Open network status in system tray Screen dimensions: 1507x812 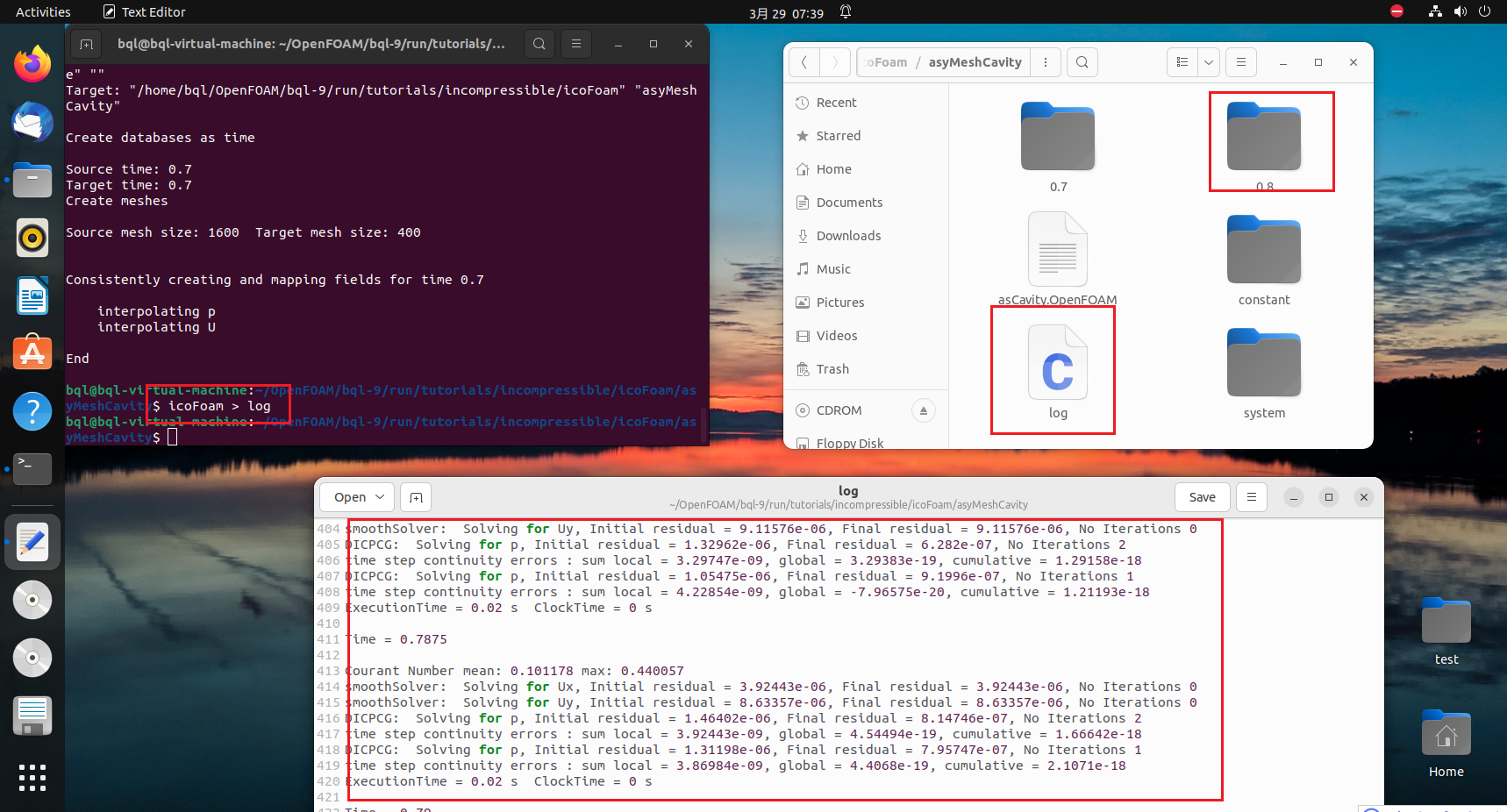1435,11
